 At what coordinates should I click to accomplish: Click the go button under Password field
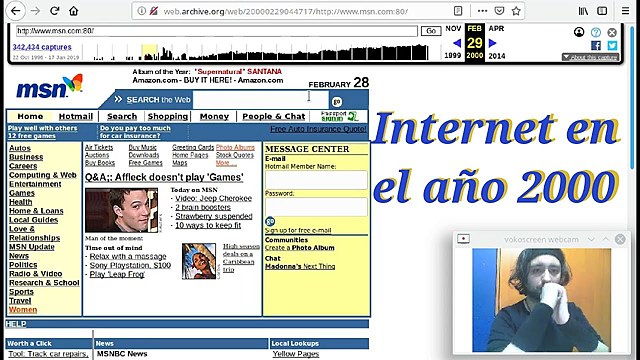(270, 221)
